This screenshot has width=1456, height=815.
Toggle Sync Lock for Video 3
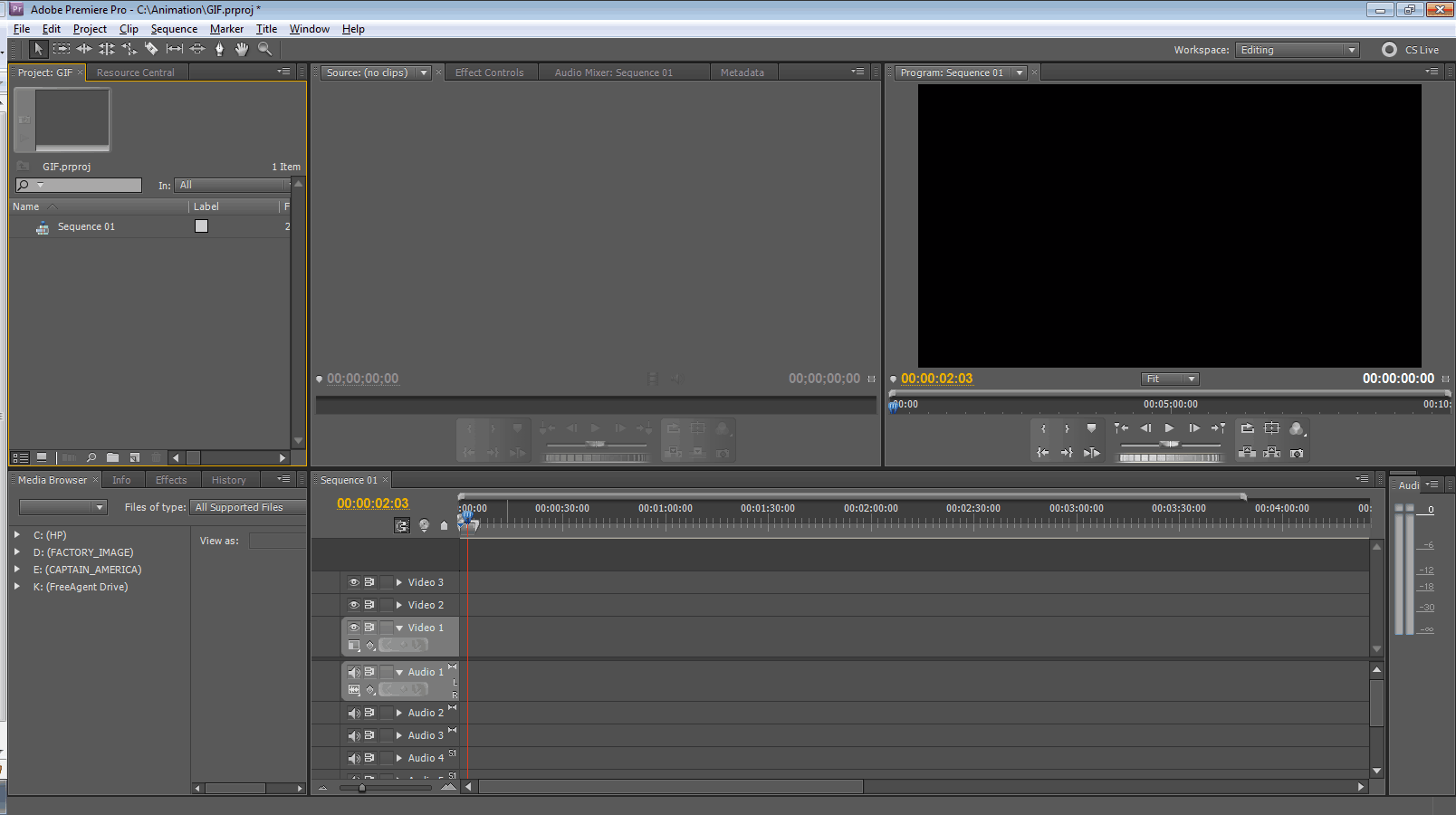(x=369, y=582)
